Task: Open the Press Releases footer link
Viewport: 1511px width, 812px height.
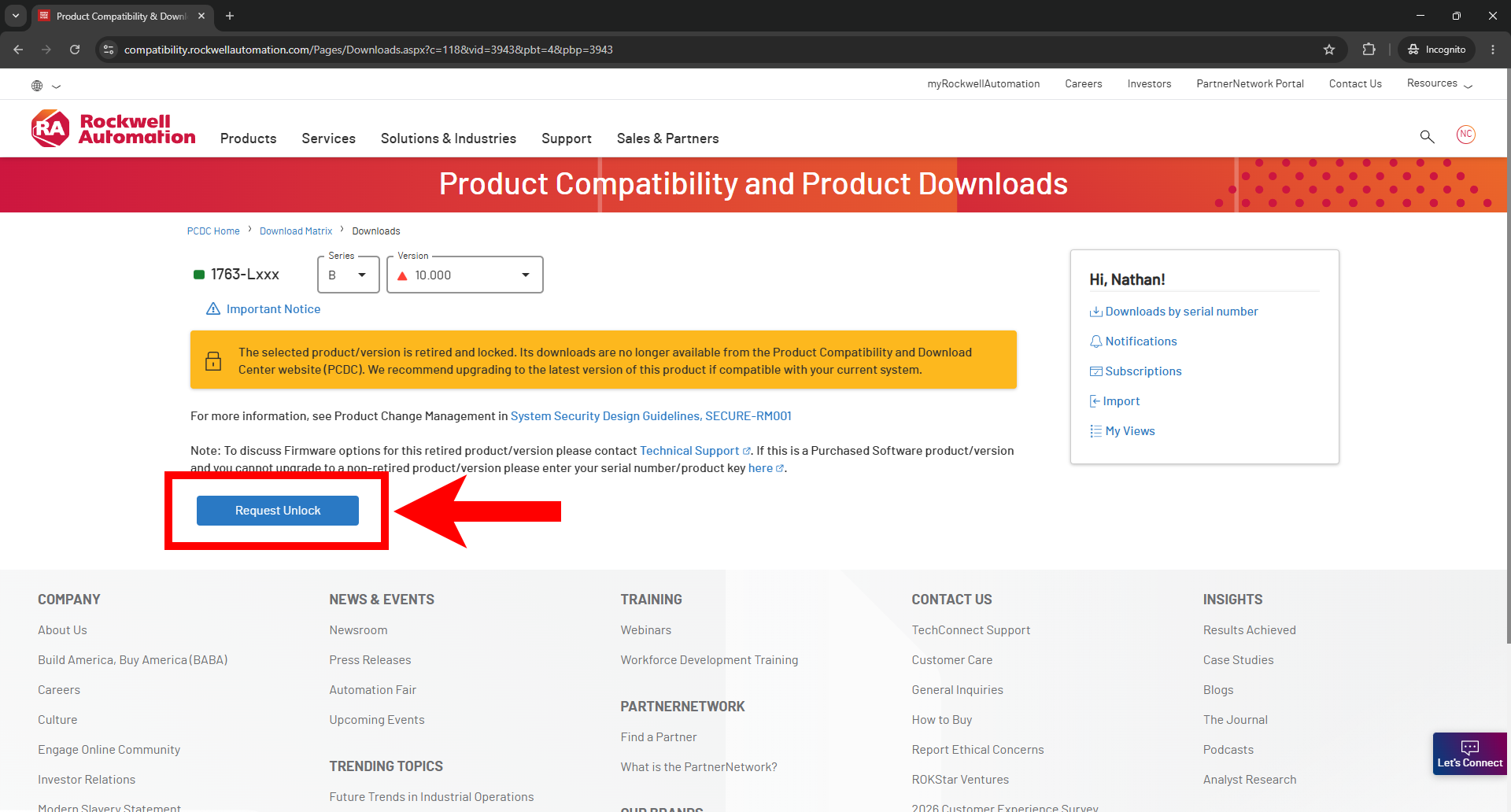Action: click(x=370, y=660)
